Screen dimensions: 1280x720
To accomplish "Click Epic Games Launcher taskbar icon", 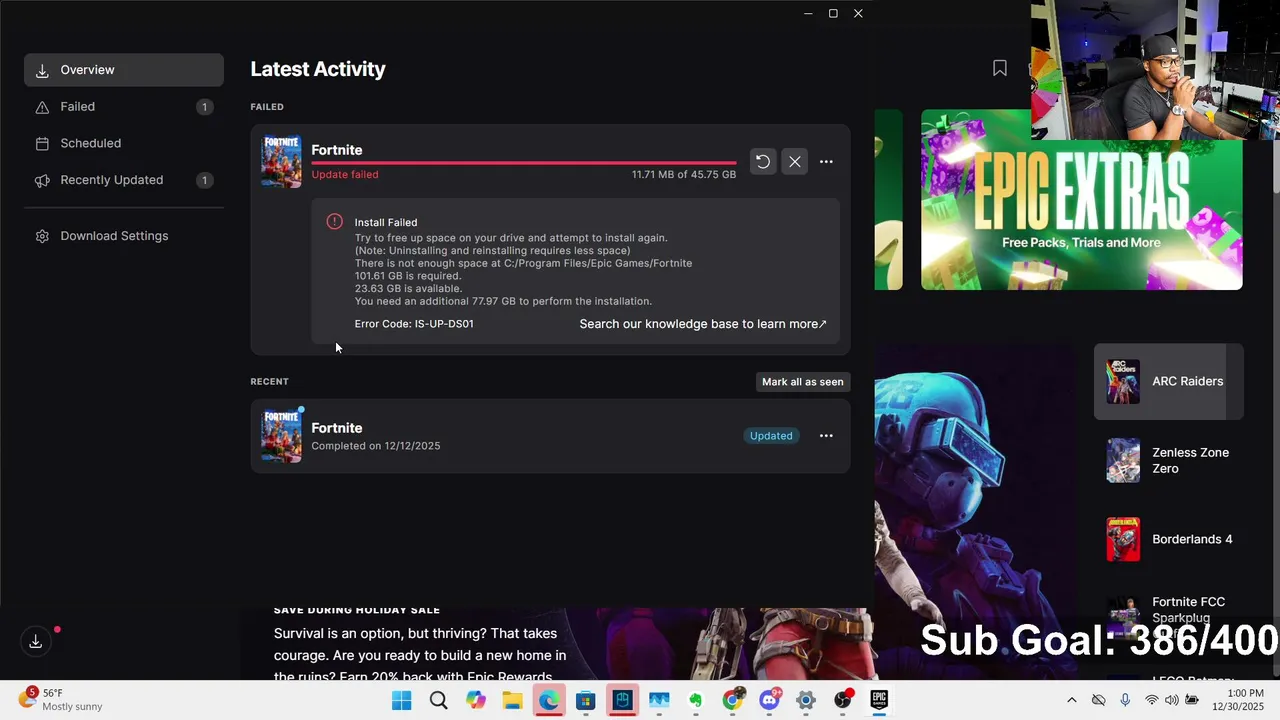I will coord(880,700).
